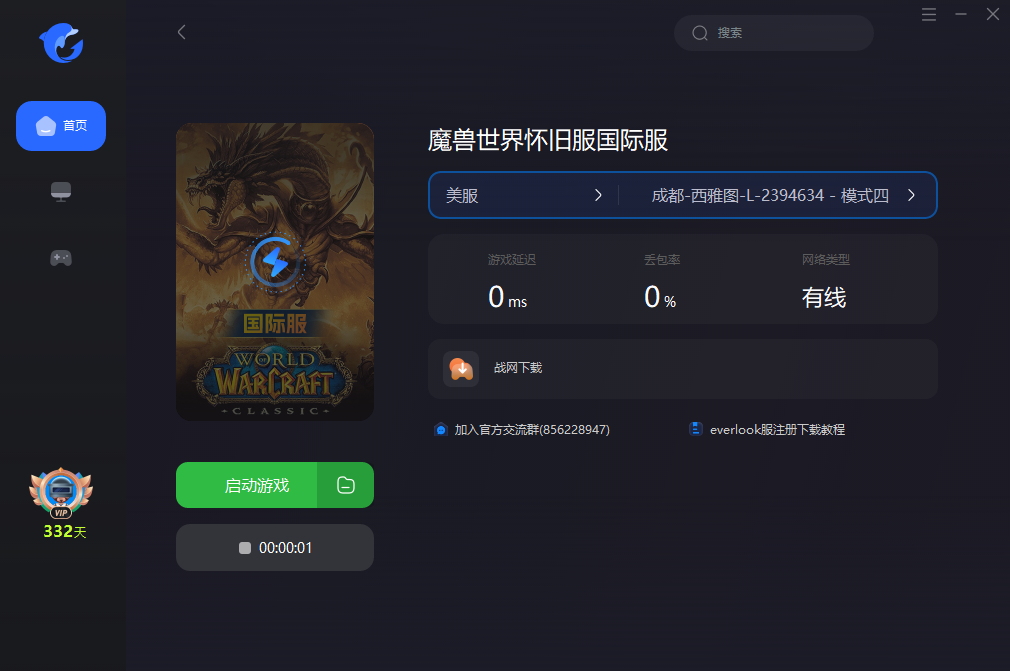1010x671 pixels.
Task: Go back with the left arrow
Action: pos(182,32)
